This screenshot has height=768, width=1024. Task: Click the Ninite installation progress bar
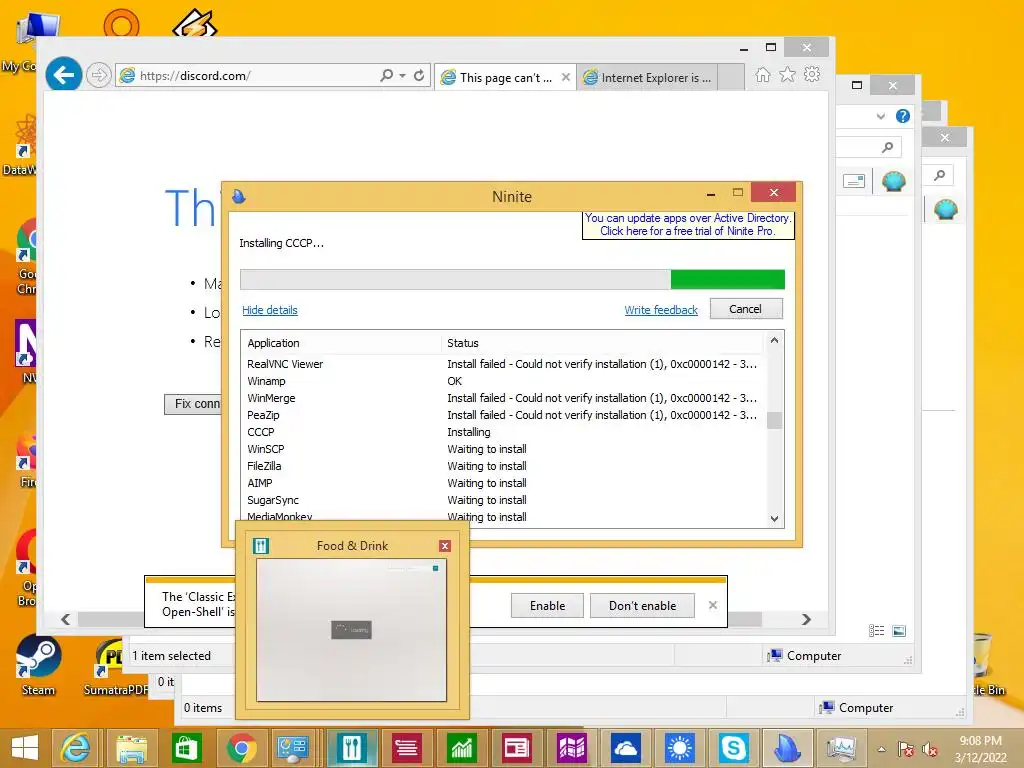pyautogui.click(x=512, y=280)
